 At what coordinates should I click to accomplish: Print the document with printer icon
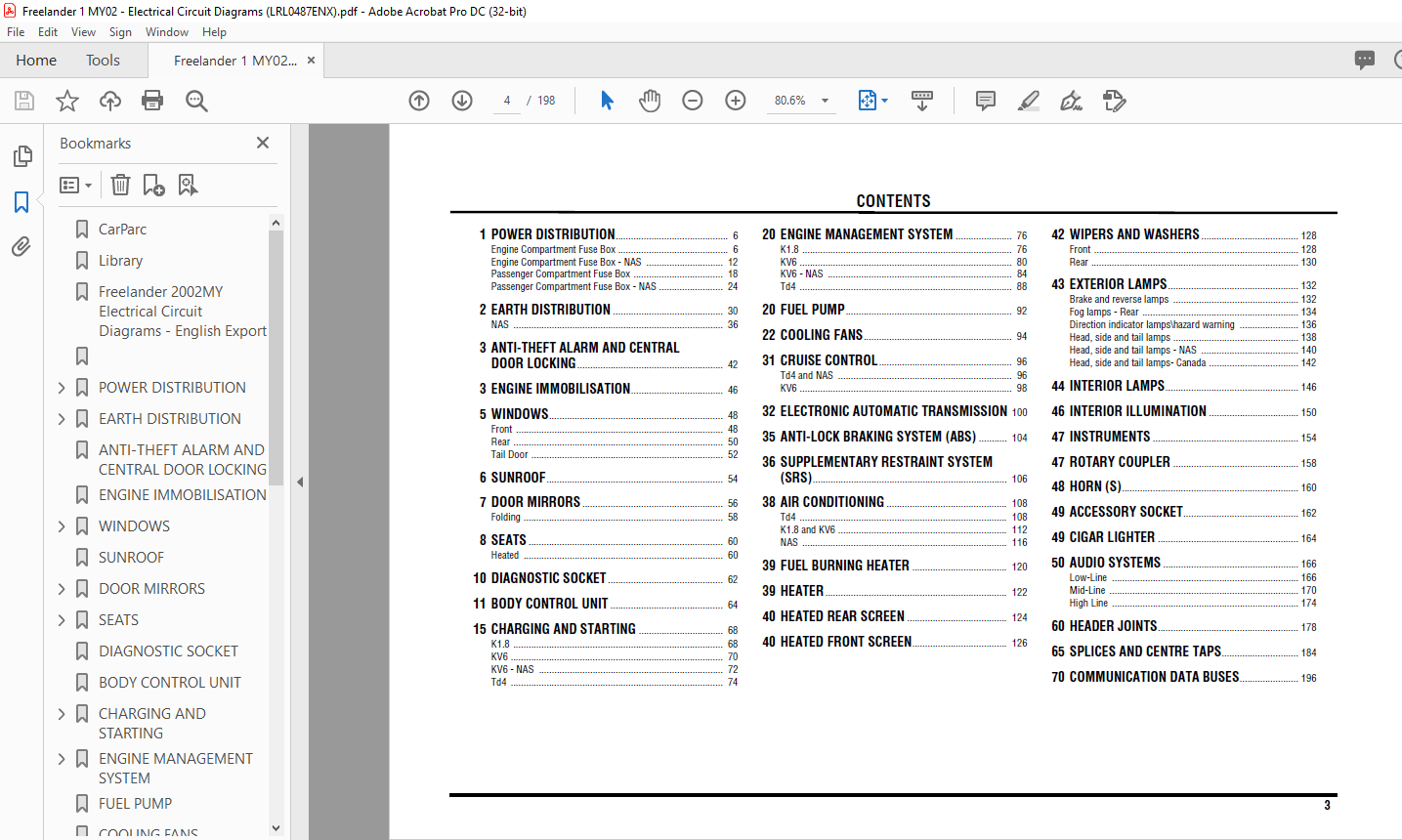[x=152, y=101]
